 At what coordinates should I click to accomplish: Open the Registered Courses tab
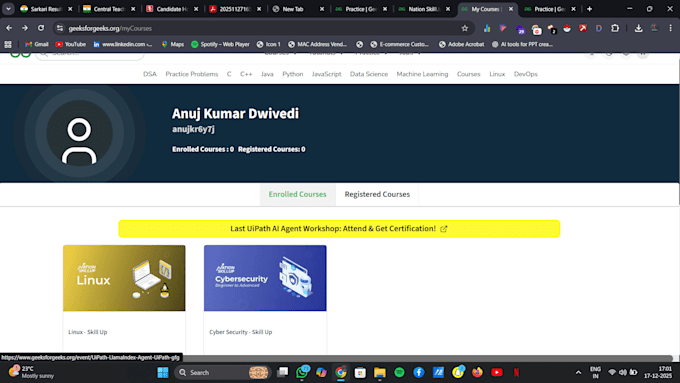[x=377, y=194]
